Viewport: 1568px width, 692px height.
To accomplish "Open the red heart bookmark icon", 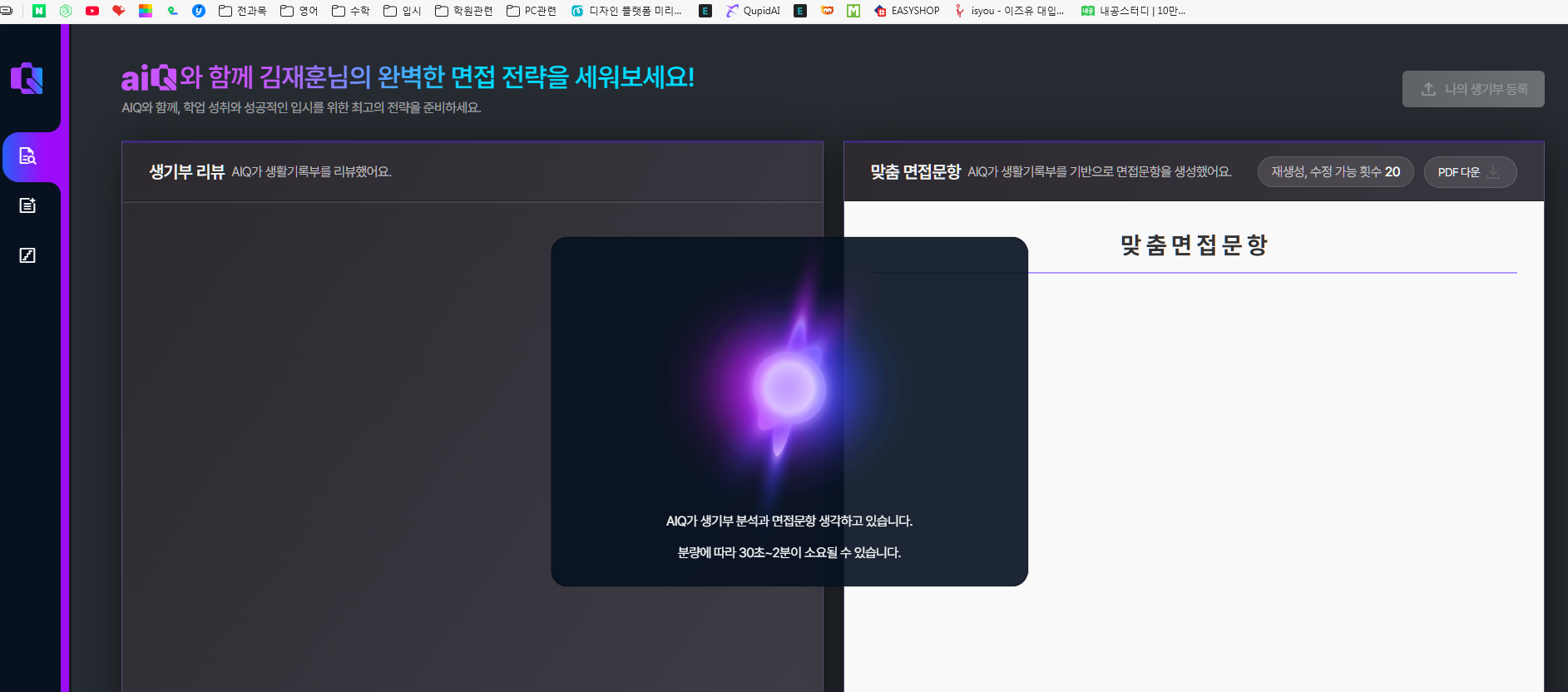I will [119, 11].
